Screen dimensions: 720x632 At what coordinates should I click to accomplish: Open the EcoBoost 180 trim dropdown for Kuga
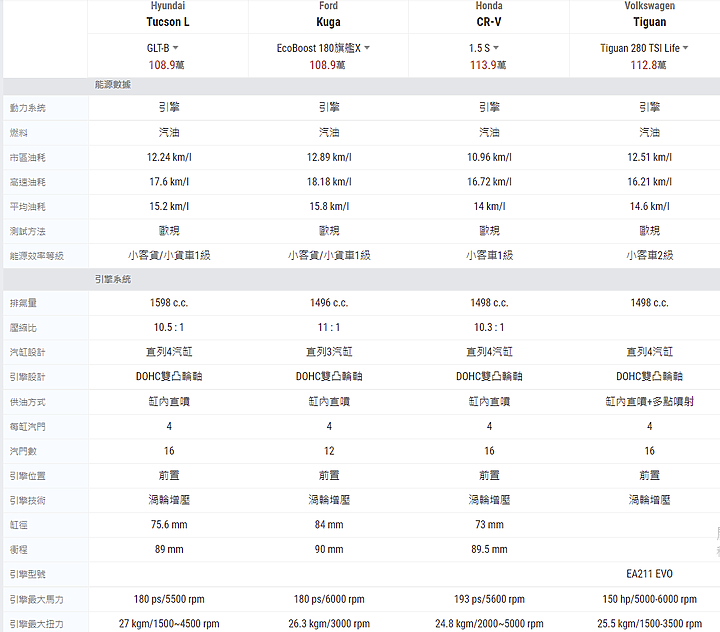323,48
